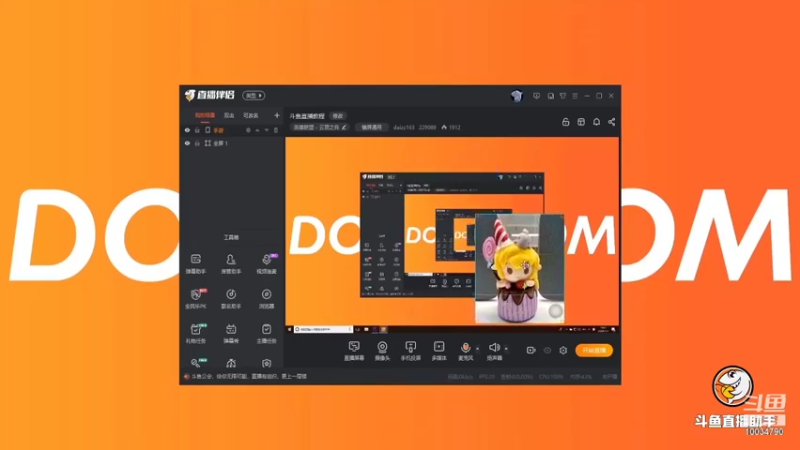Open the 浏览器 browser tool
Image resolution: width=800 pixels, height=450 pixels.
(266, 298)
